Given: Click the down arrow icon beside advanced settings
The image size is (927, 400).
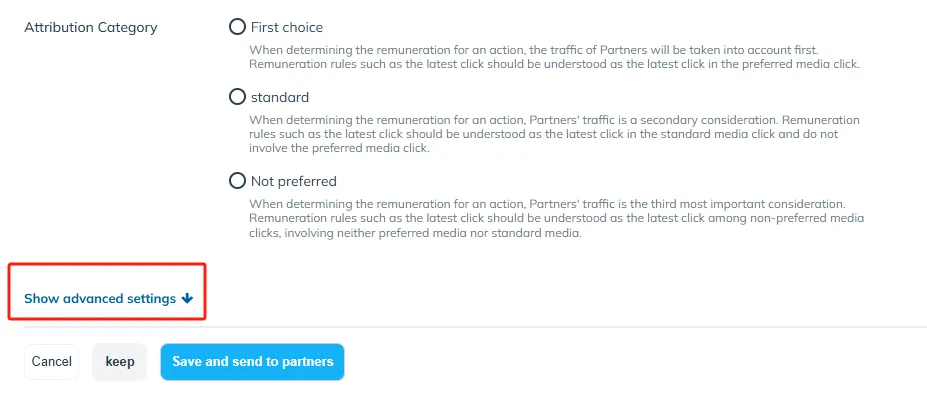Looking at the screenshot, I should (187, 299).
